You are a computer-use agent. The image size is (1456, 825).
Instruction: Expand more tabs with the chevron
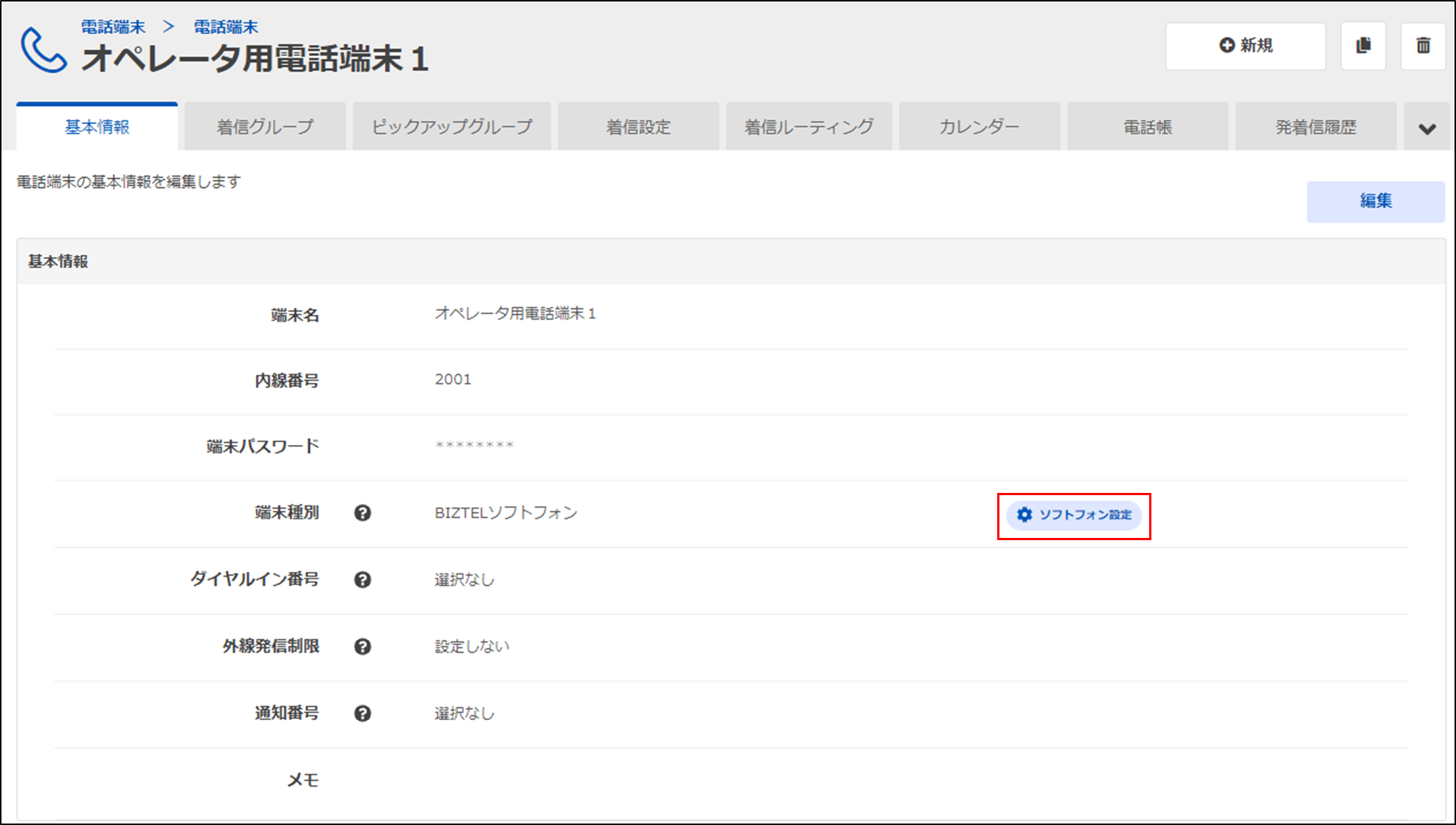point(1427,128)
